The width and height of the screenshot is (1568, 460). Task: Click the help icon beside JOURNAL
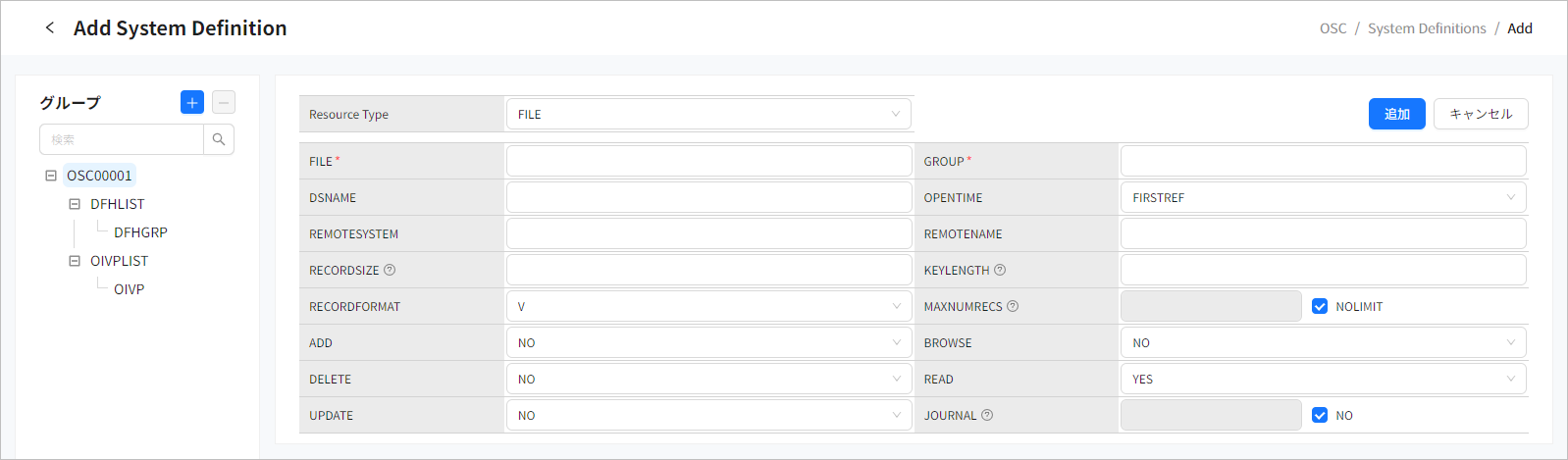[x=987, y=416]
